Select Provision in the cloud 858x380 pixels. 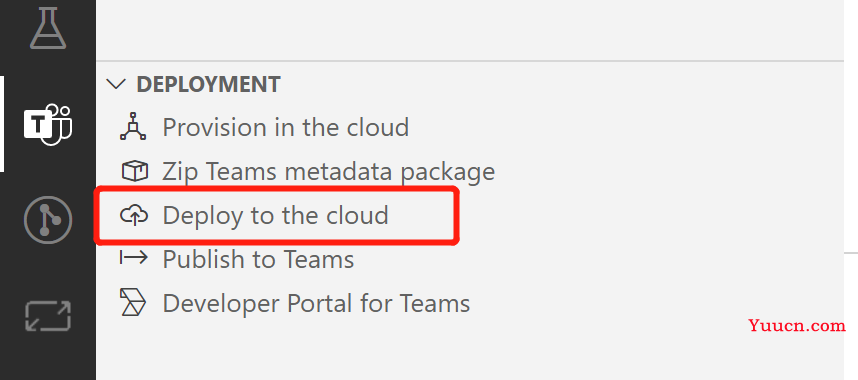[x=286, y=127]
